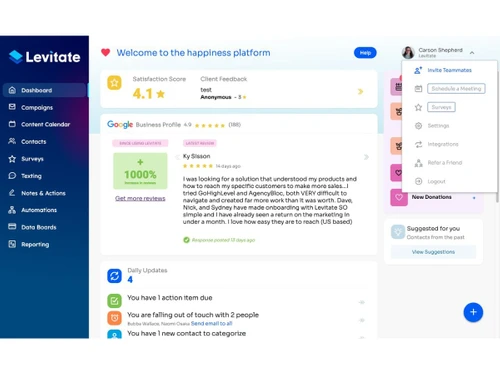500x375 pixels.
Task: Click the blue plus floating button
Action: point(473,312)
